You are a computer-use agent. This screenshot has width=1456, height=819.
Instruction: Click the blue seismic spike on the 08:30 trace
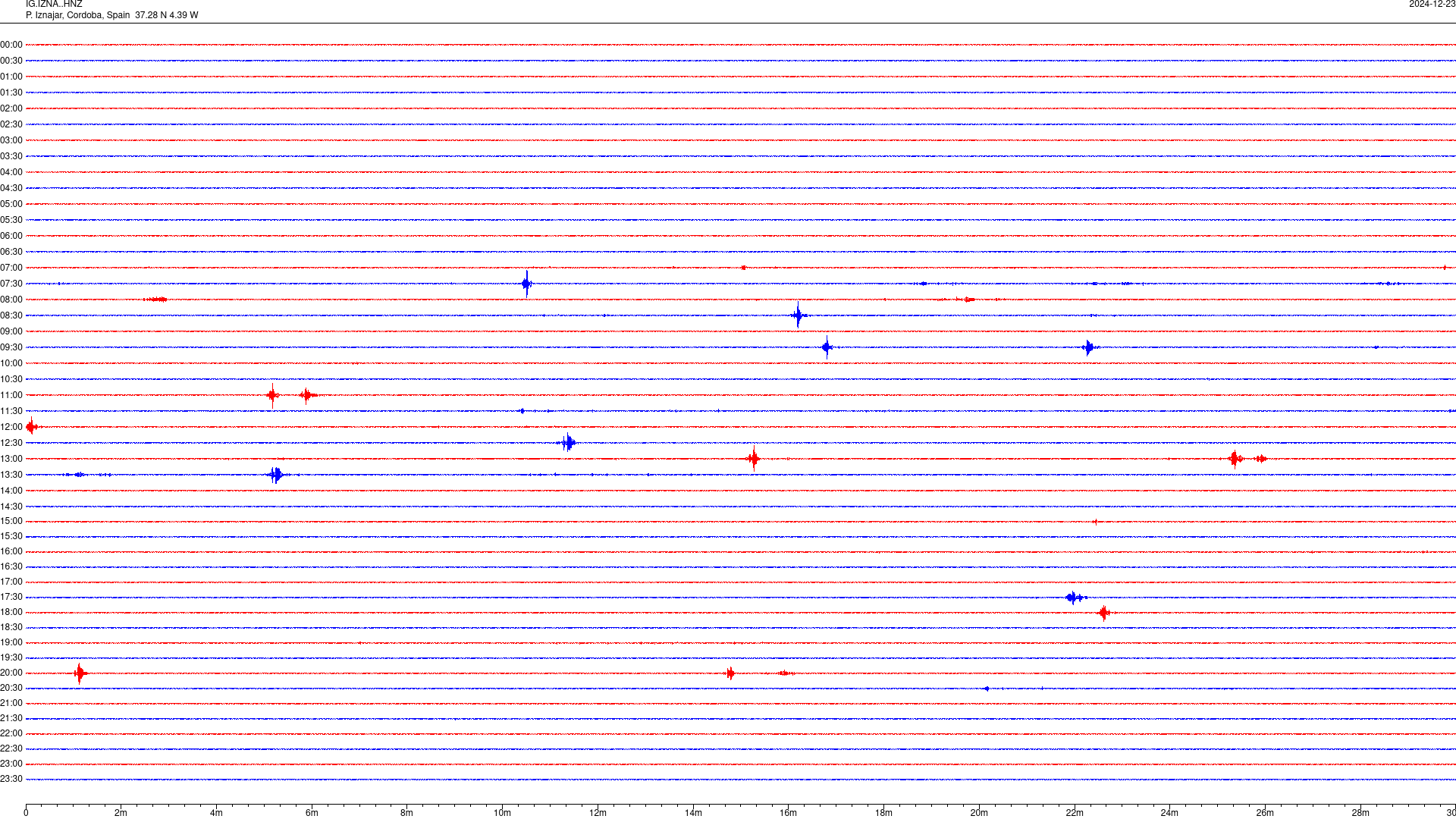click(x=798, y=315)
